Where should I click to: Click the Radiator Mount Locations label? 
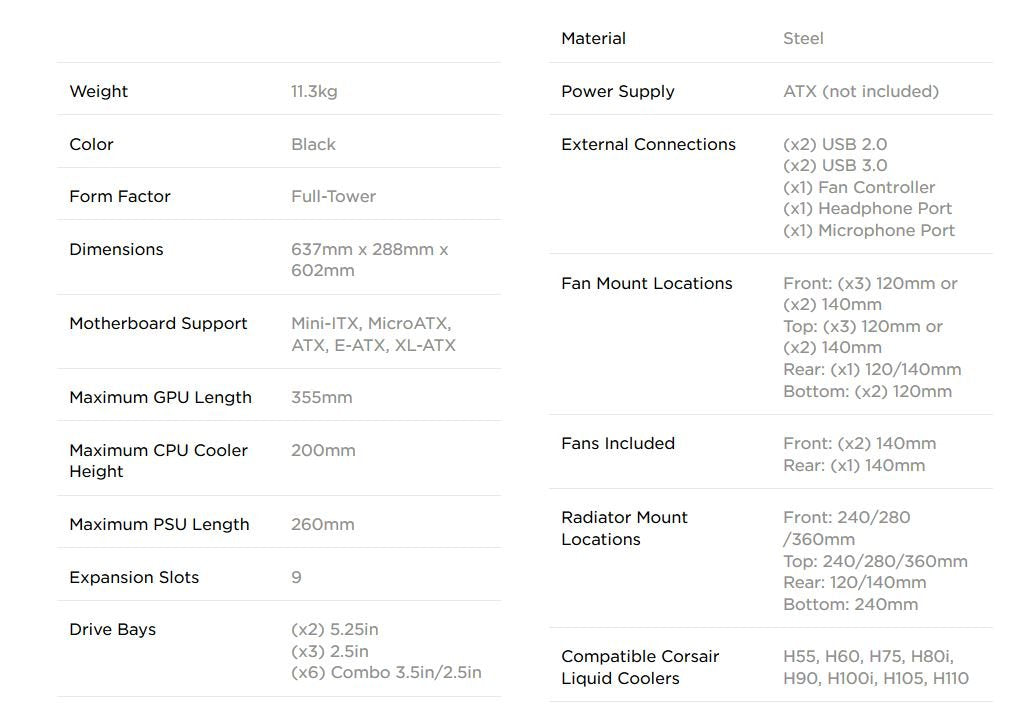[x=624, y=528]
